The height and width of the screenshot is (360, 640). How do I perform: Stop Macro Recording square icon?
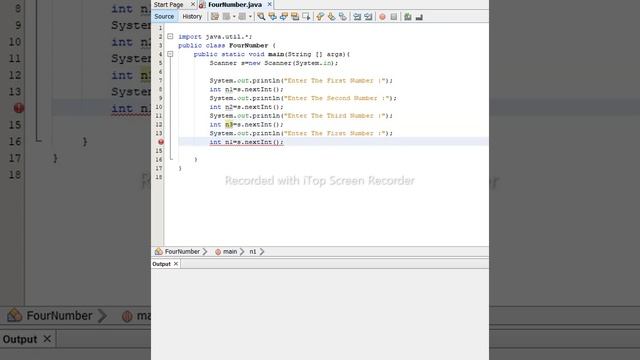point(393,17)
